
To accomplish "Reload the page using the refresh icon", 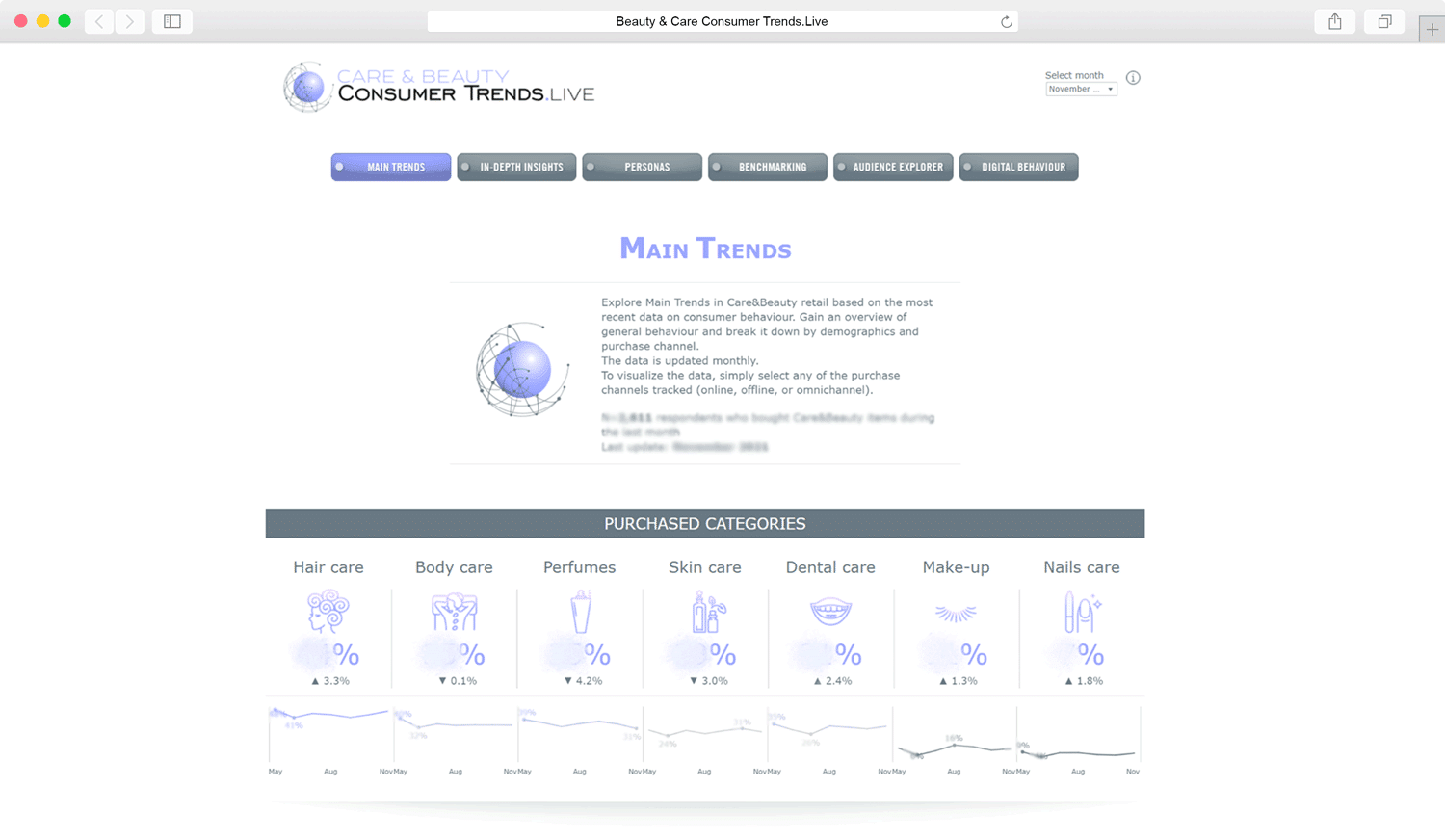I will point(1006,22).
